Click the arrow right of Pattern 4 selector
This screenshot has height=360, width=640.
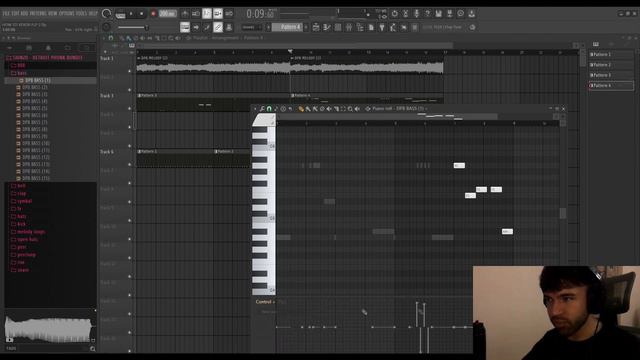306,27
